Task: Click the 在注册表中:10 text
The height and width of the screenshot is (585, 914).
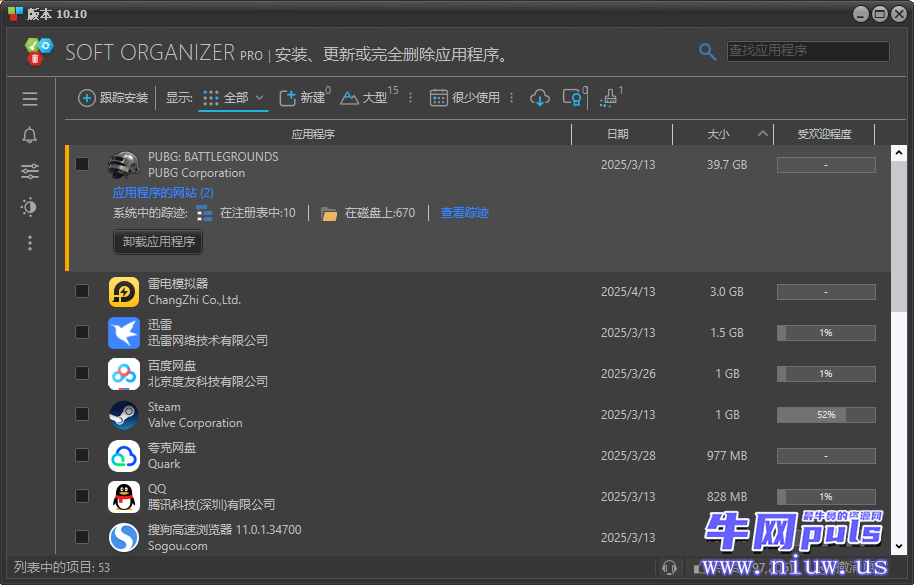Action: (x=258, y=213)
